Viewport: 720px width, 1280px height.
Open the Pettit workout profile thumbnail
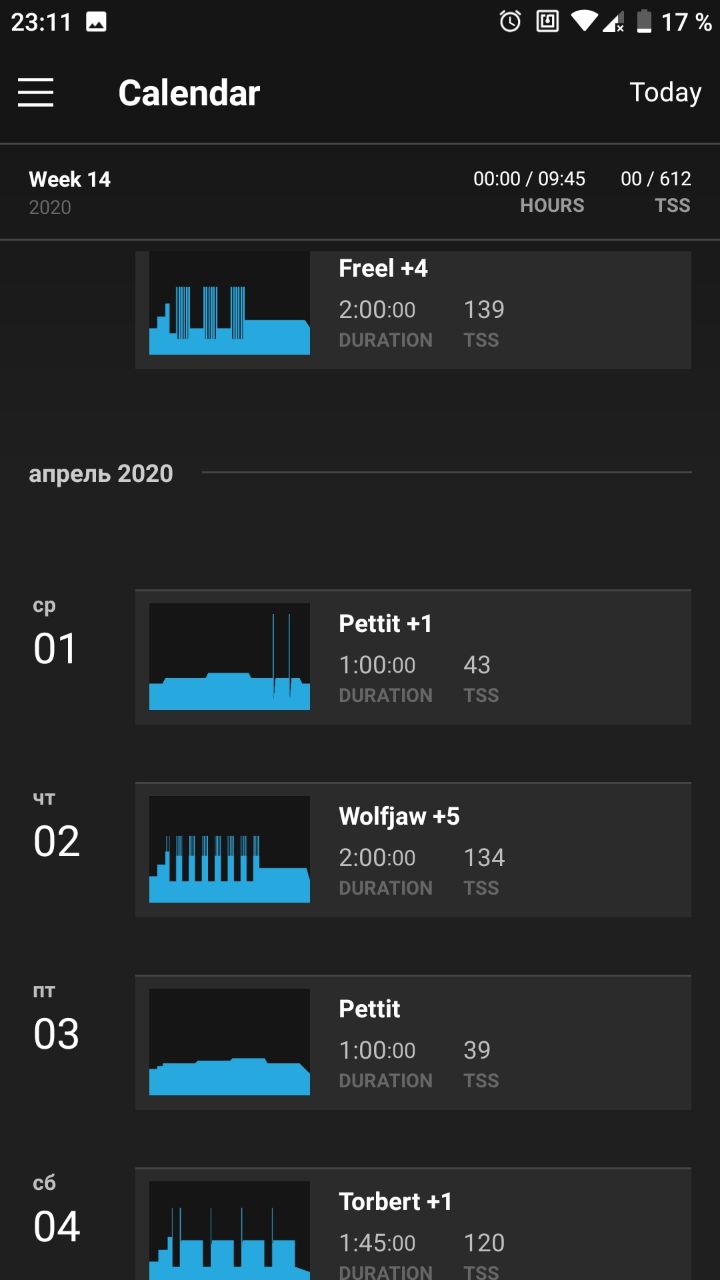(229, 1042)
